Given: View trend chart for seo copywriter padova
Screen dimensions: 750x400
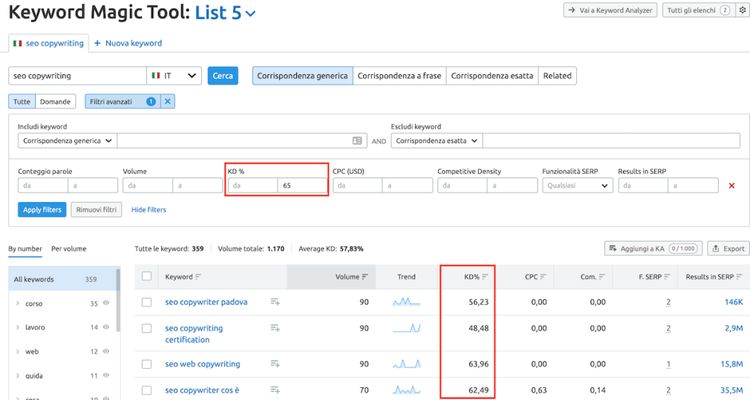Looking at the screenshot, I should click(x=407, y=302).
